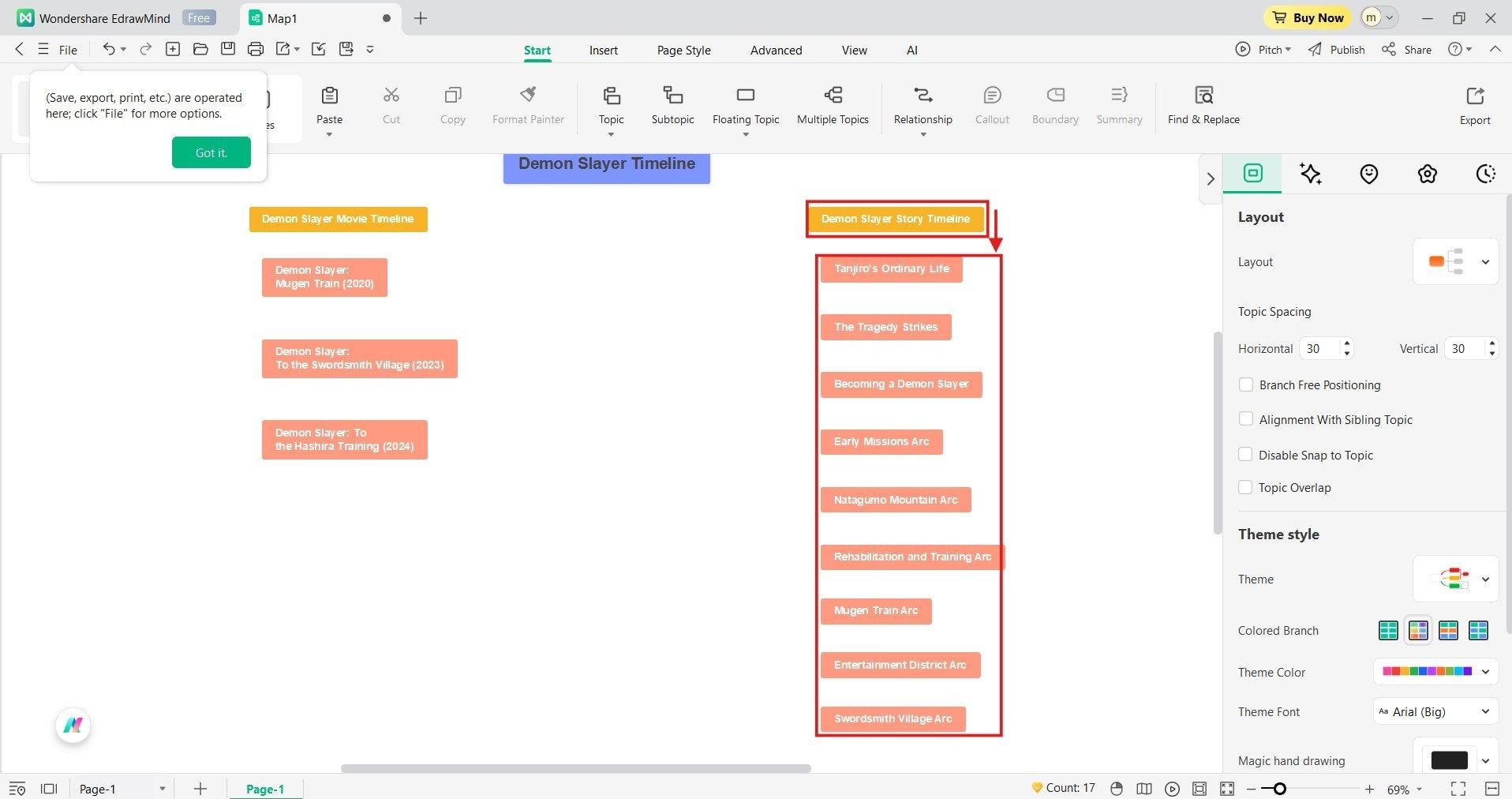Click the Cut scissors icon
Viewport: 1512px width, 799px height.
point(391,96)
